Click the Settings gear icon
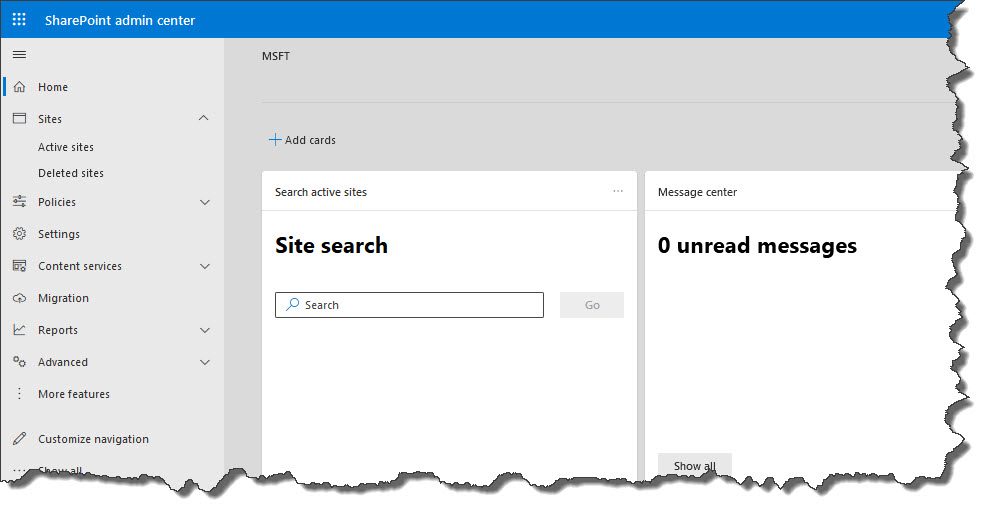 tap(20, 233)
